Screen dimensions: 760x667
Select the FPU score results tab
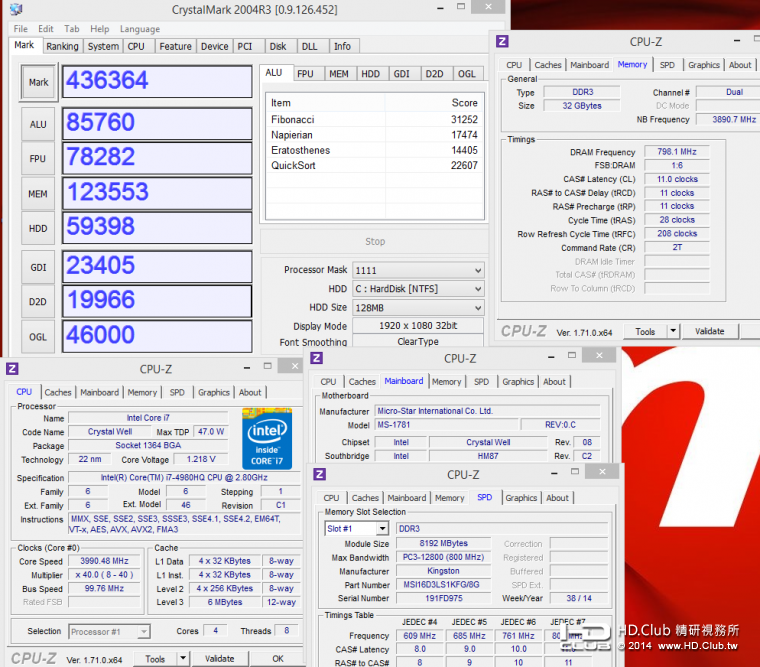coord(305,74)
